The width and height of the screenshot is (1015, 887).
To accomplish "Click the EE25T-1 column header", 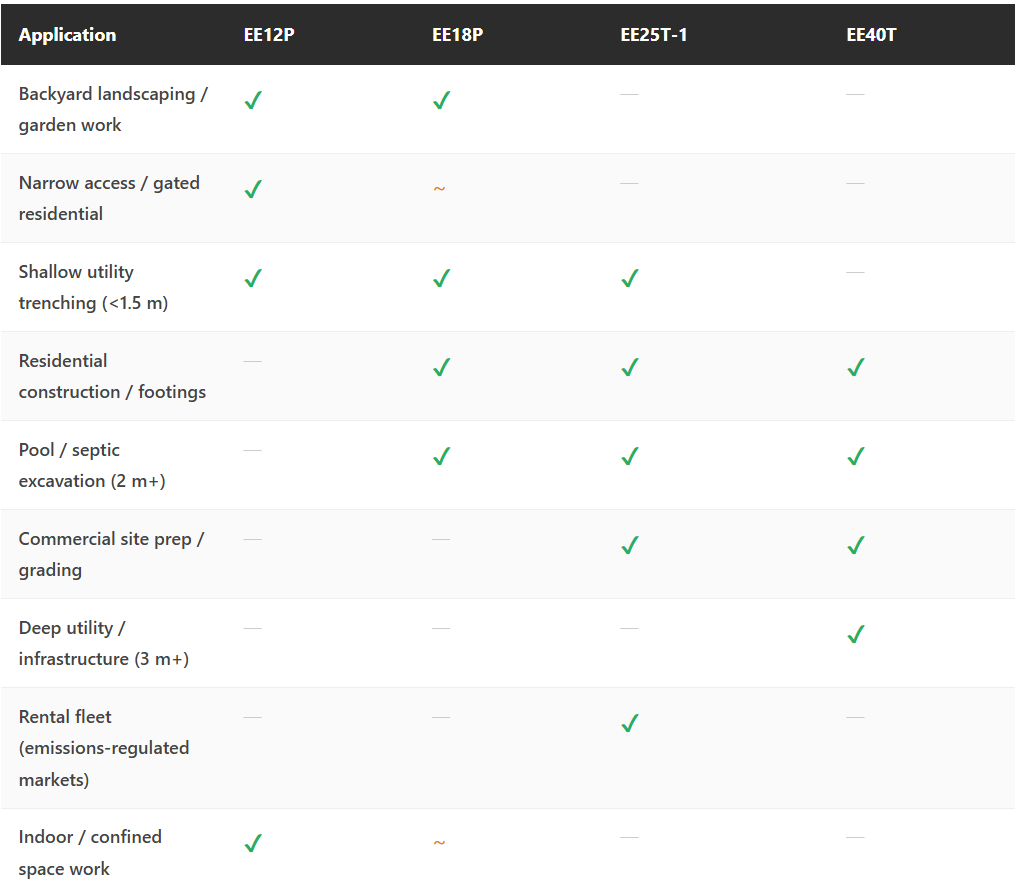I will pyautogui.click(x=654, y=35).
